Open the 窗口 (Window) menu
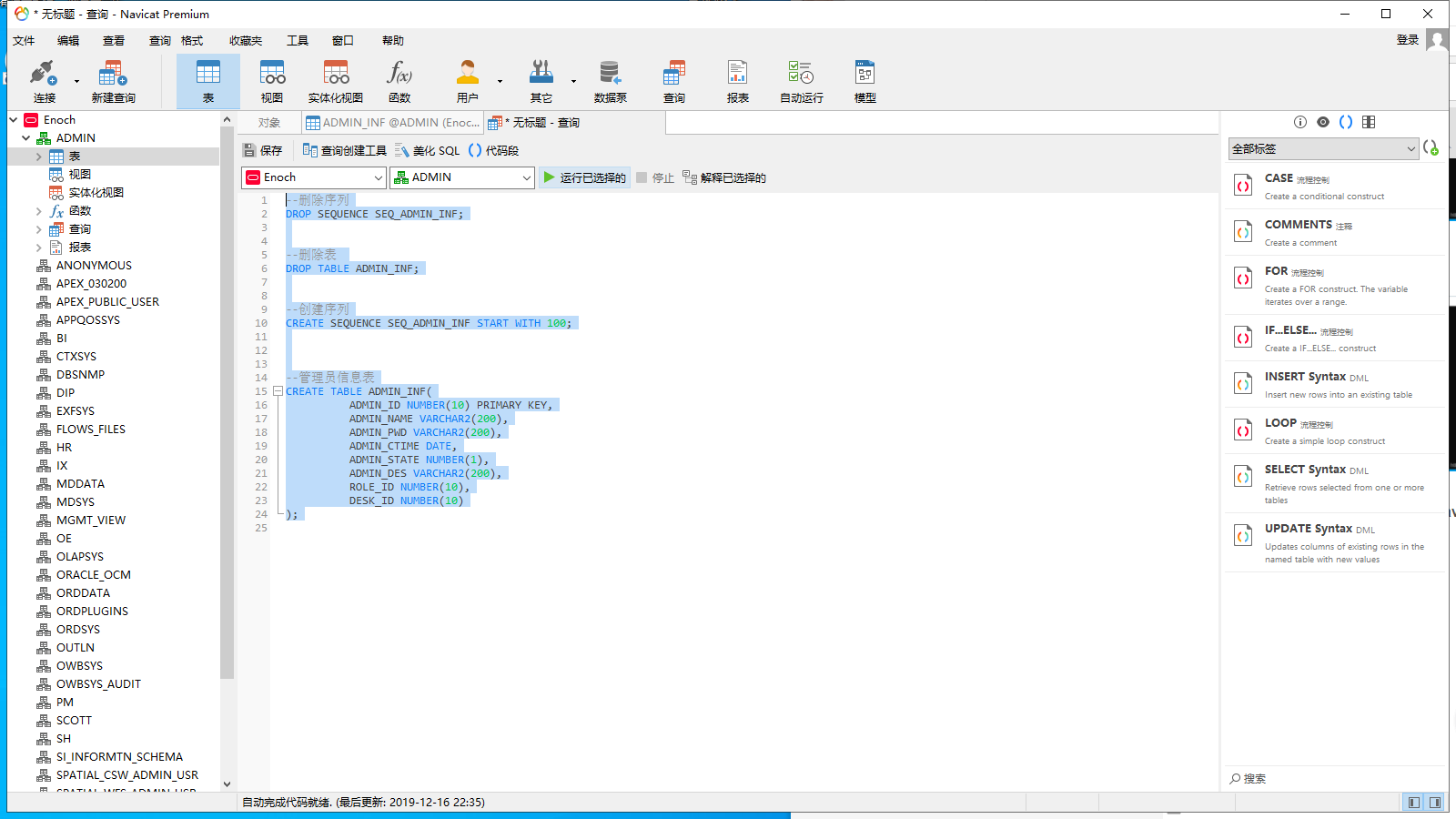This screenshot has height=819, width=1456. click(x=342, y=40)
